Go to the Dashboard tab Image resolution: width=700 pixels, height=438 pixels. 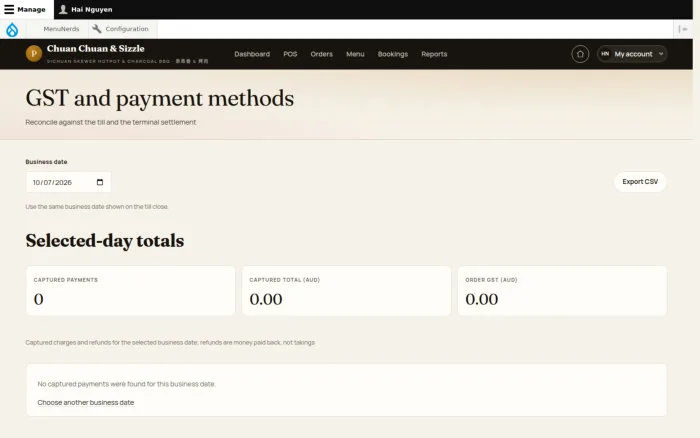[x=252, y=54]
